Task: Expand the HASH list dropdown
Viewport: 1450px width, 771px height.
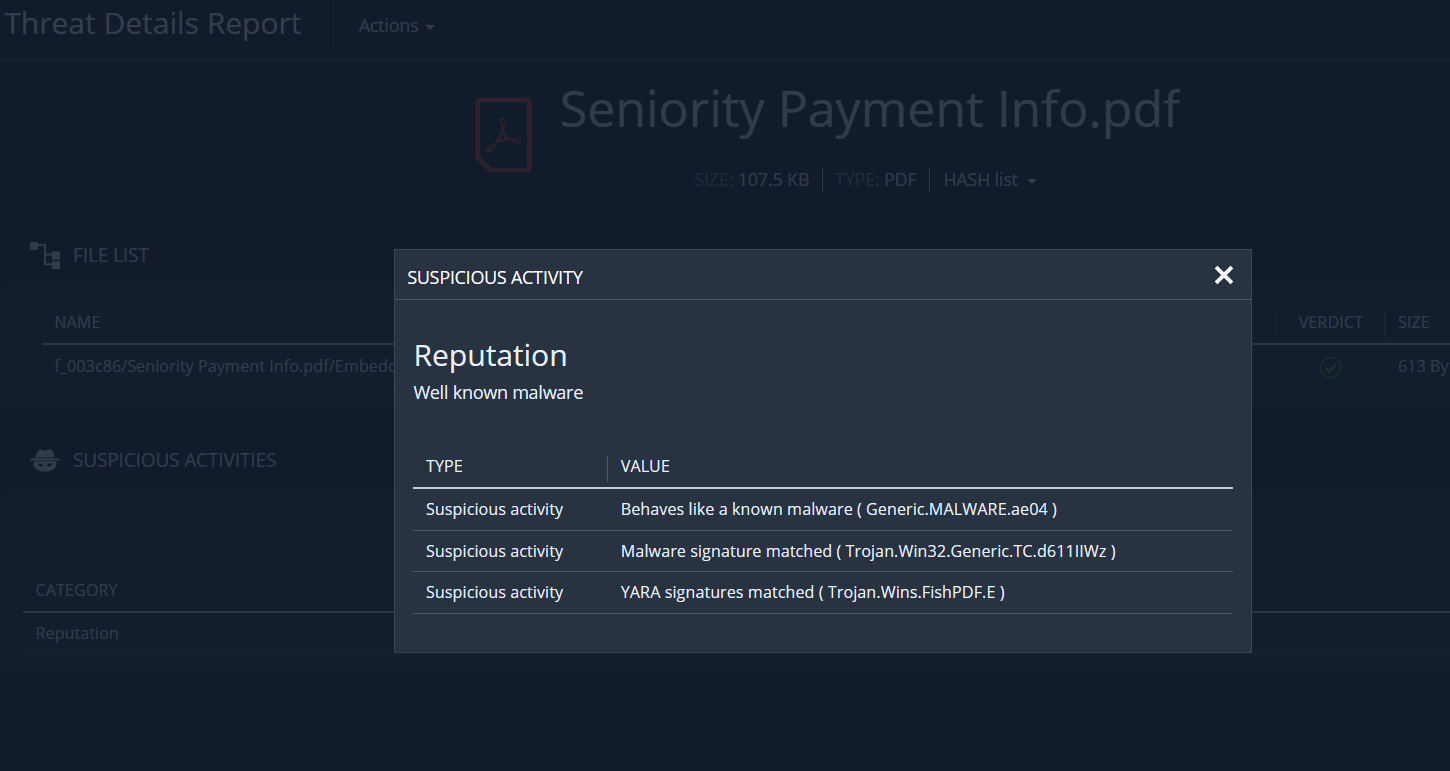Action: [989, 180]
